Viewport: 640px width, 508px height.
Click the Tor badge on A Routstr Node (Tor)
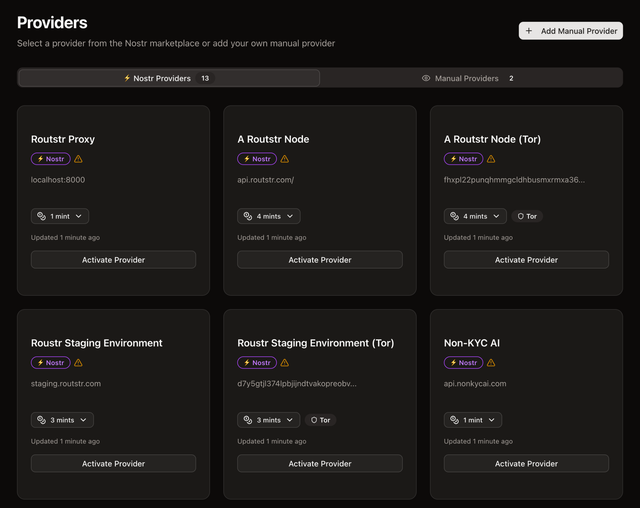pos(527,216)
